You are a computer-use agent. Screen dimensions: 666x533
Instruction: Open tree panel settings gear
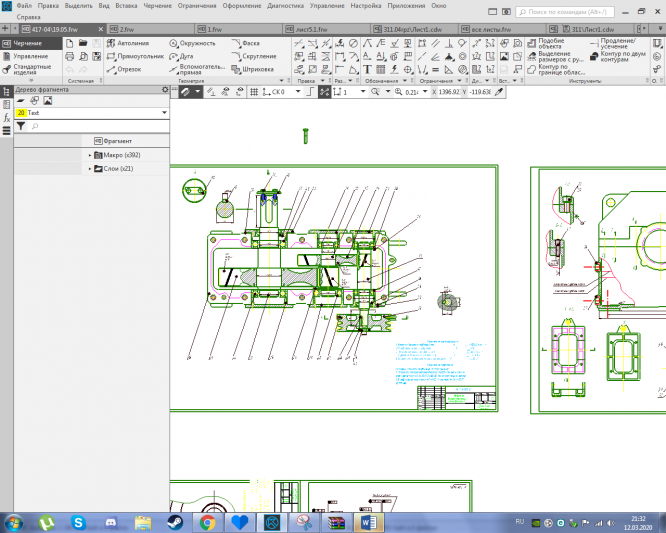[x=166, y=90]
